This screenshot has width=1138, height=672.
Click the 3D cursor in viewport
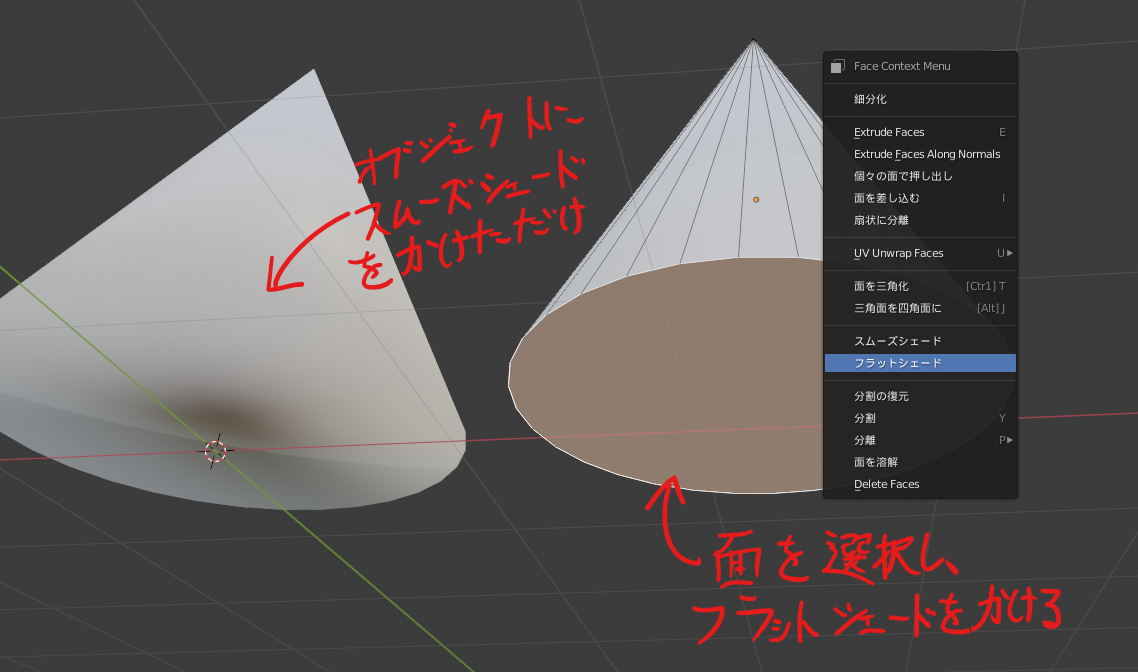(x=216, y=451)
